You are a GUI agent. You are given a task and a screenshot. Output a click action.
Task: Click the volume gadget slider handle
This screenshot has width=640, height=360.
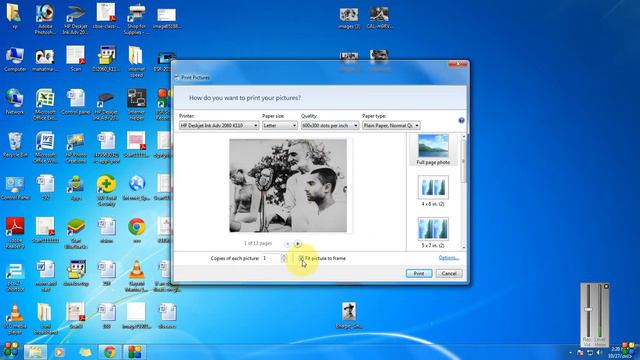pyautogui.click(x=588, y=310)
